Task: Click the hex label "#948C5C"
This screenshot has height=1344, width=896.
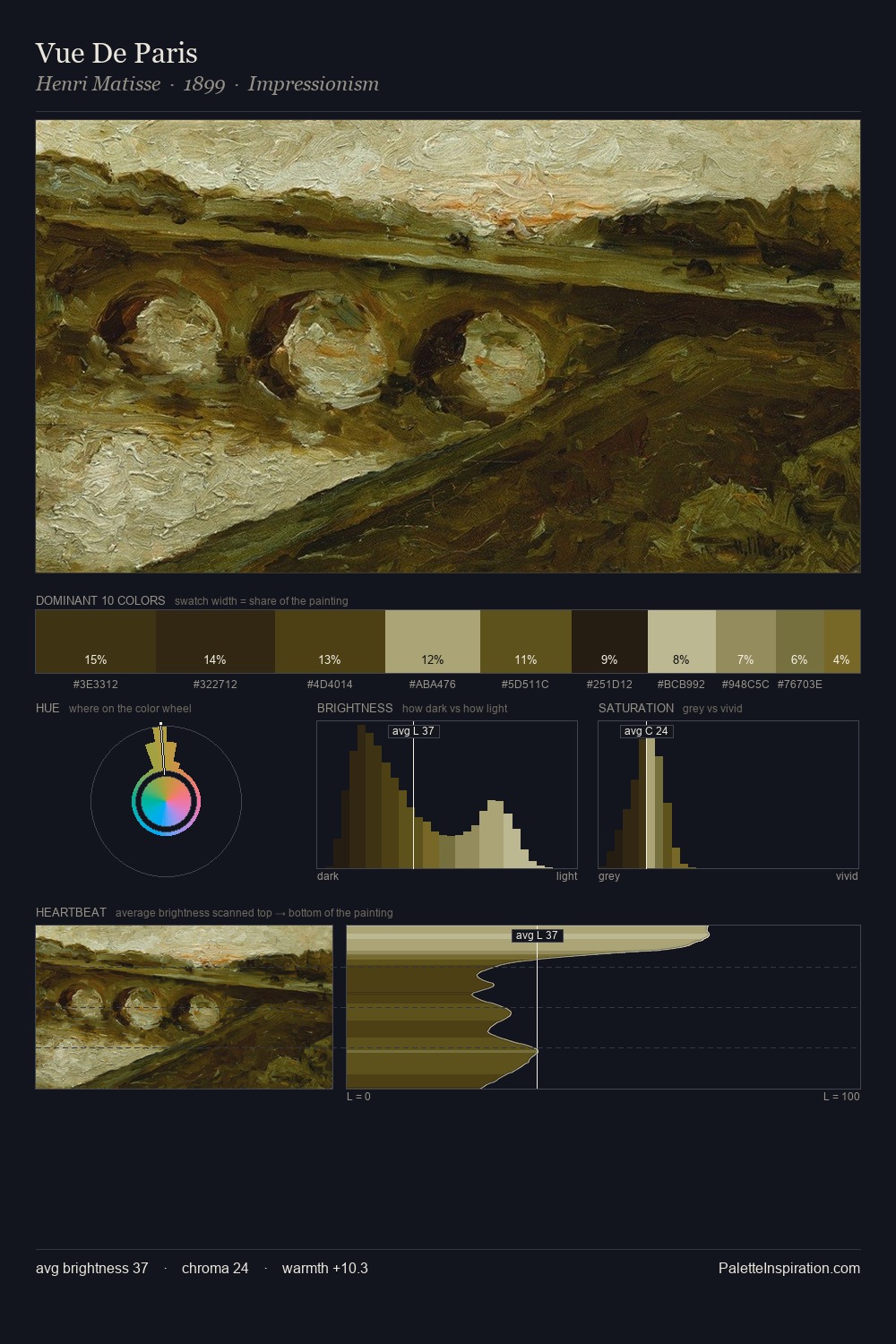Action: click(x=745, y=685)
